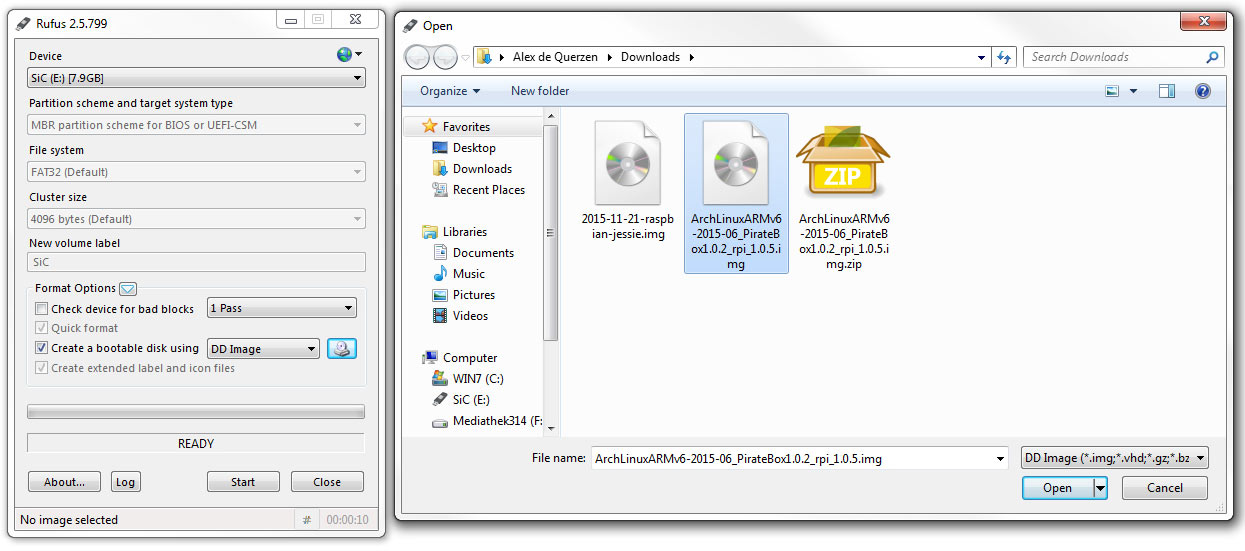Open the Organize menu
The height and width of the screenshot is (551, 1245).
[450, 91]
